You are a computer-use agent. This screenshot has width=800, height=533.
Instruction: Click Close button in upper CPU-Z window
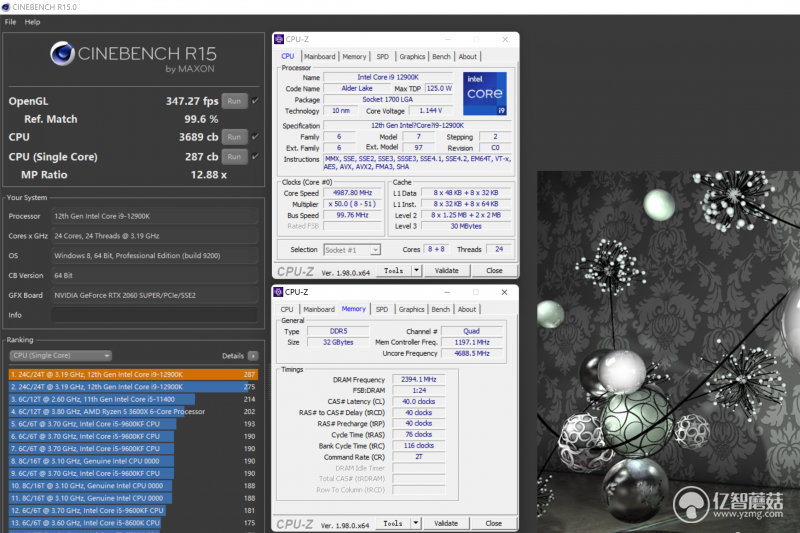click(x=494, y=270)
